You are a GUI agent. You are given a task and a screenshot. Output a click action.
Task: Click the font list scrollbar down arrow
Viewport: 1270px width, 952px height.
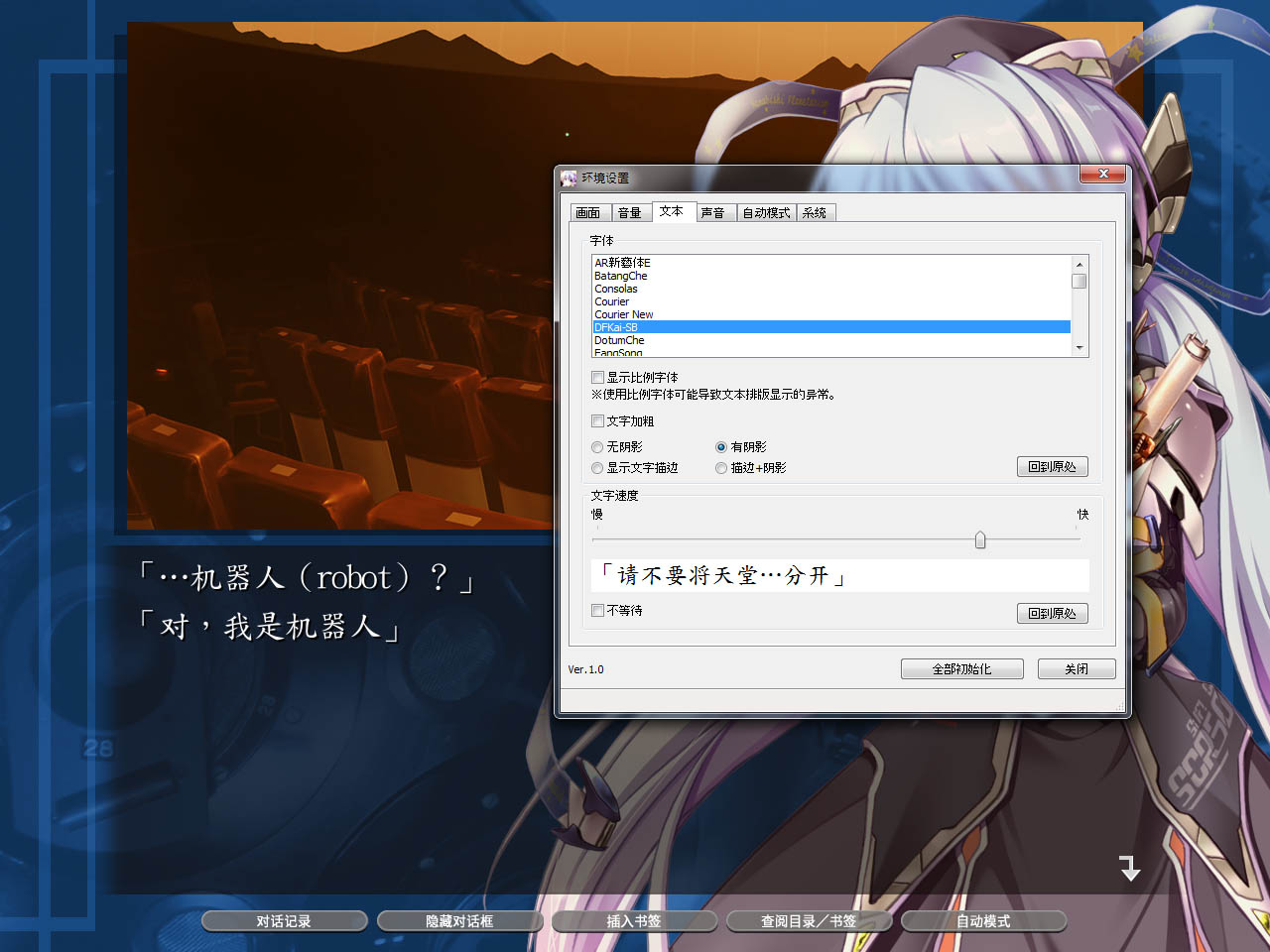(1079, 348)
